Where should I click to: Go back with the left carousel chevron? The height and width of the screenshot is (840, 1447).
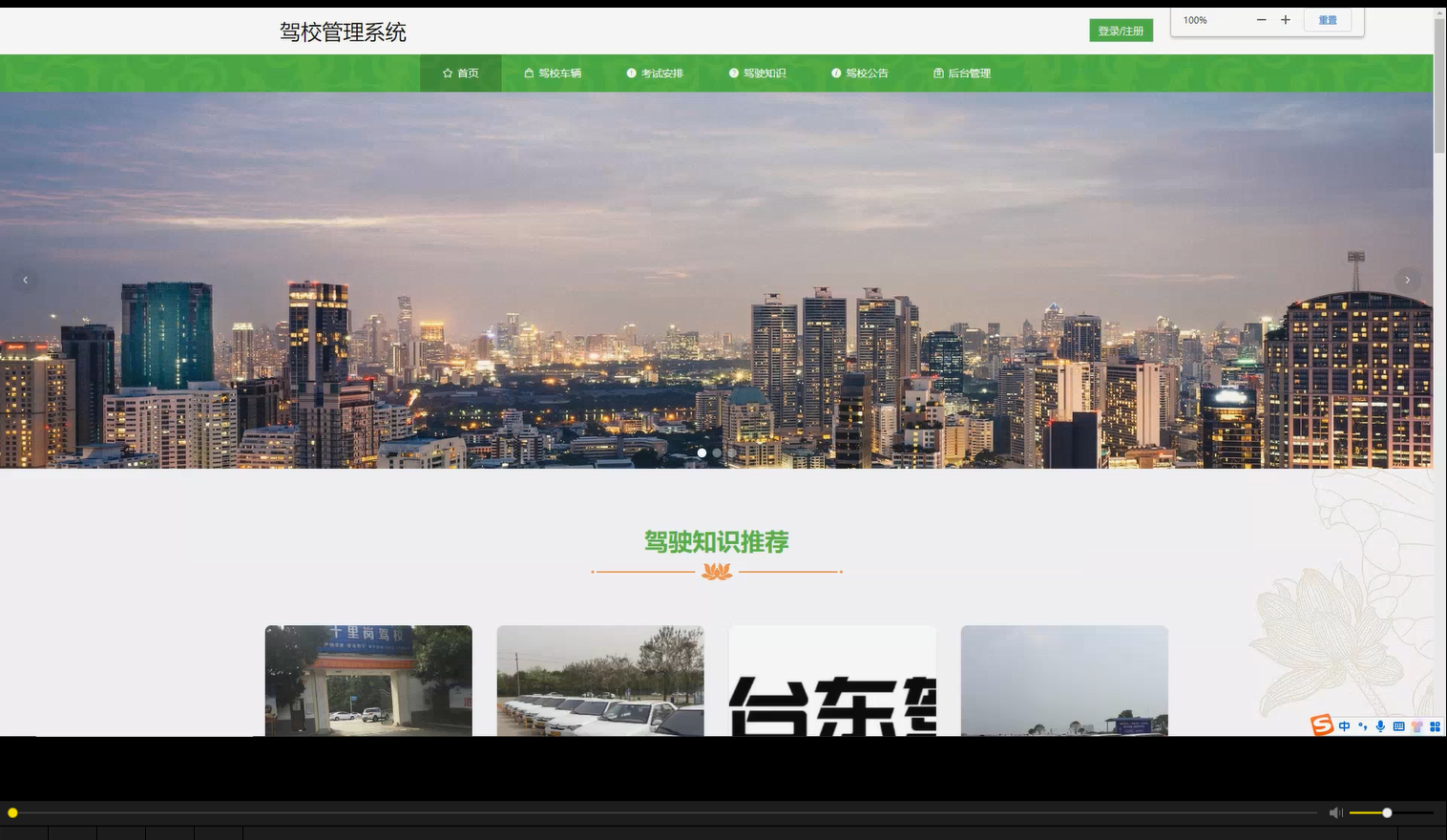point(25,280)
